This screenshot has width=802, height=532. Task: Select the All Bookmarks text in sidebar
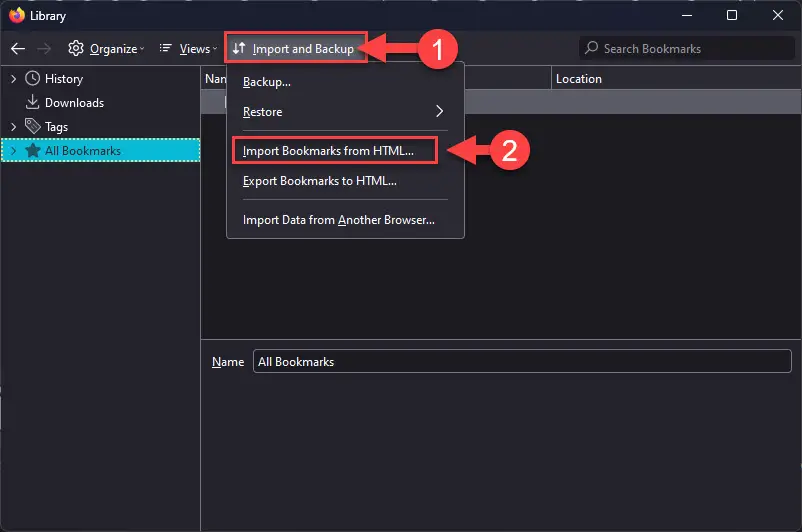point(83,150)
